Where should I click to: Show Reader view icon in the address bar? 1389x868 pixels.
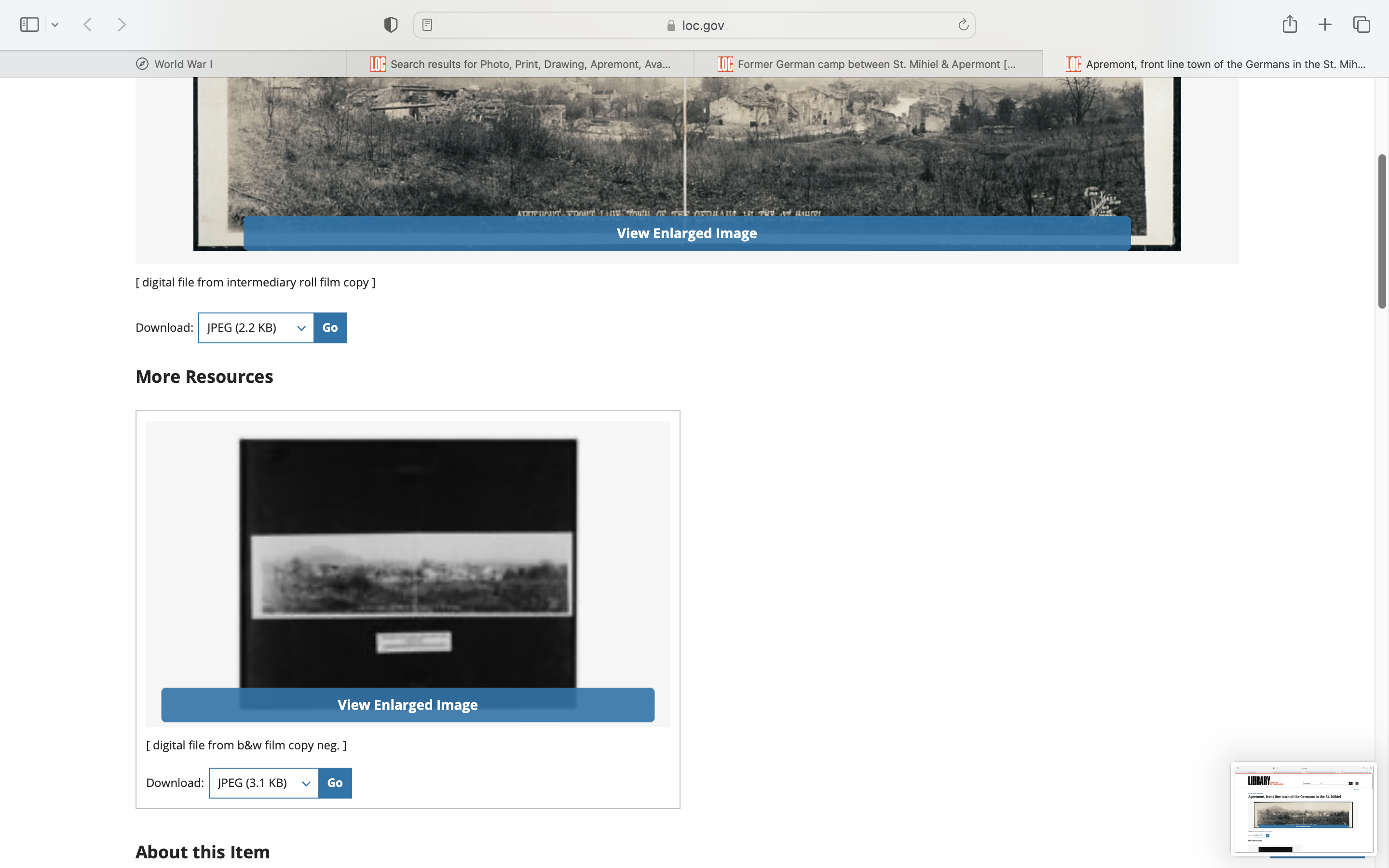click(x=427, y=25)
